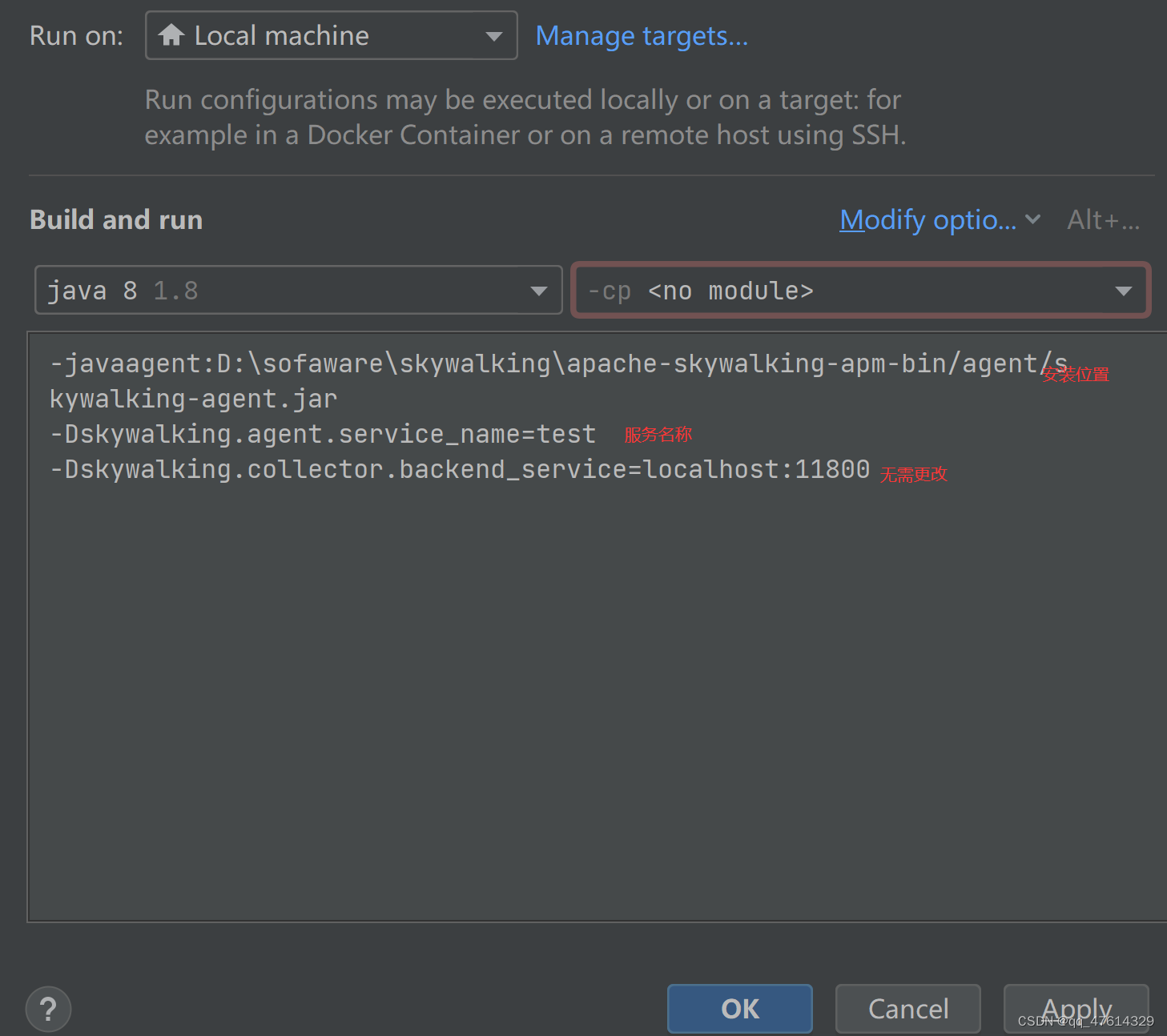Open the java 8 1.8 JDK dropdown
This screenshot has width=1167, height=1036.
(298, 290)
